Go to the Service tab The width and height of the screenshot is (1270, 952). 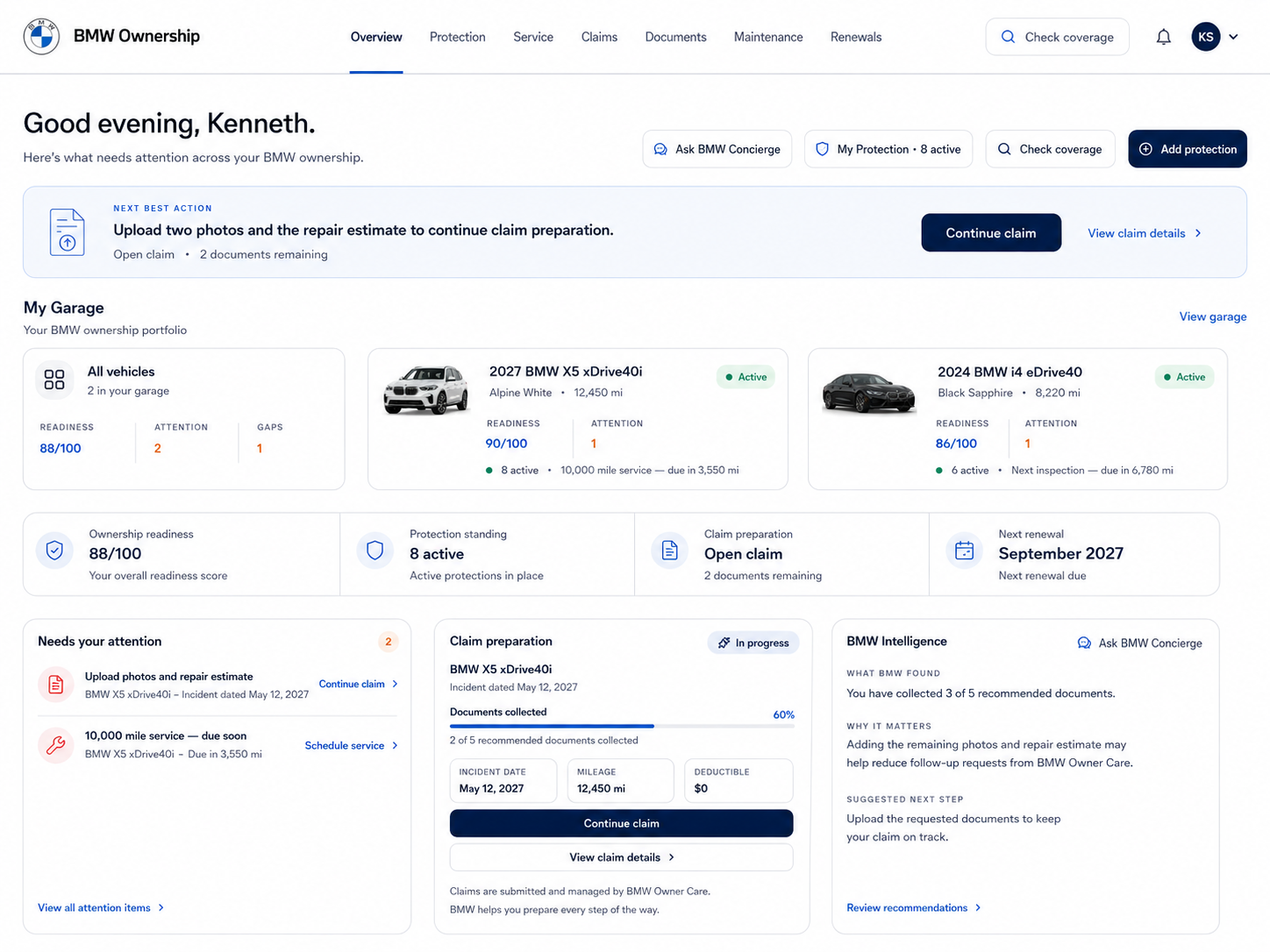[x=533, y=37]
